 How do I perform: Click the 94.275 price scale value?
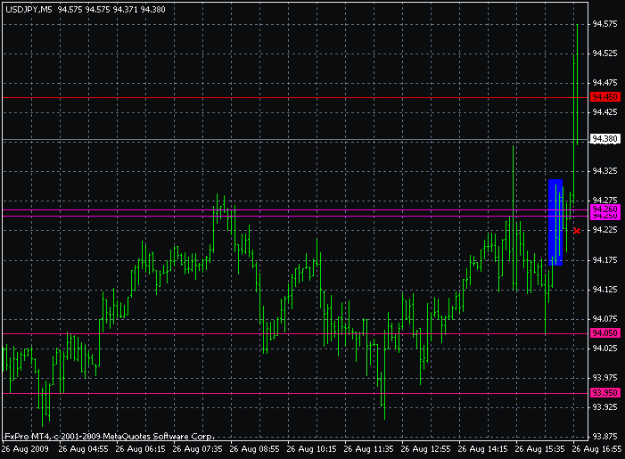point(605,200)
